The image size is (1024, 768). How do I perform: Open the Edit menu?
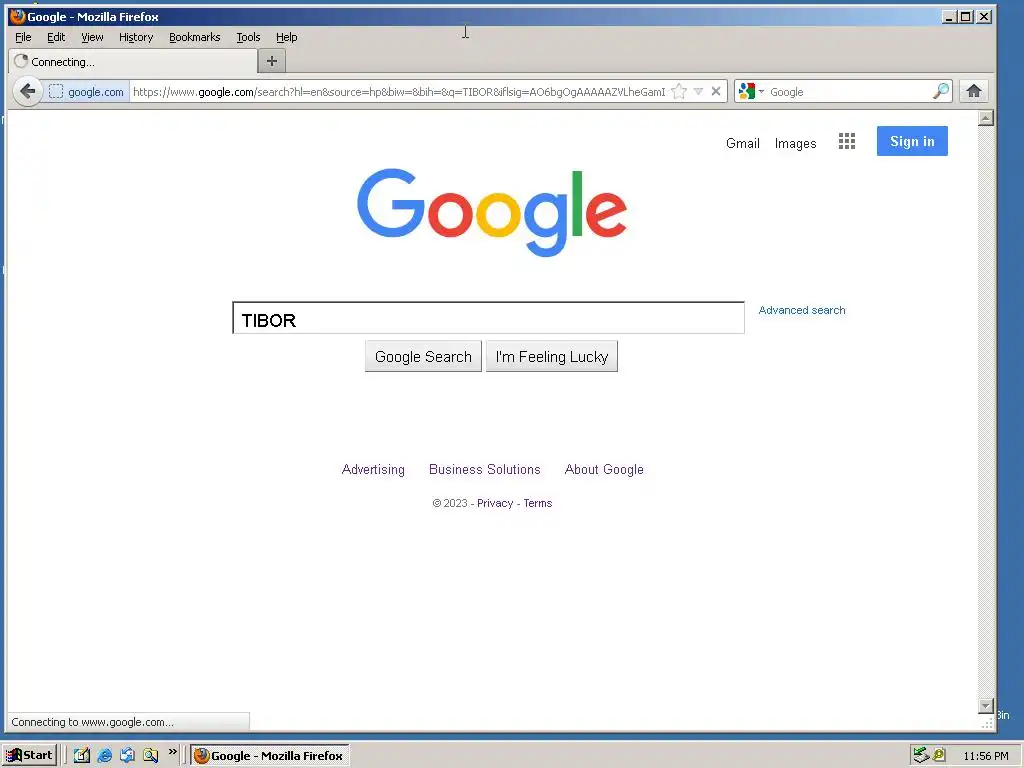coord(56,37)
